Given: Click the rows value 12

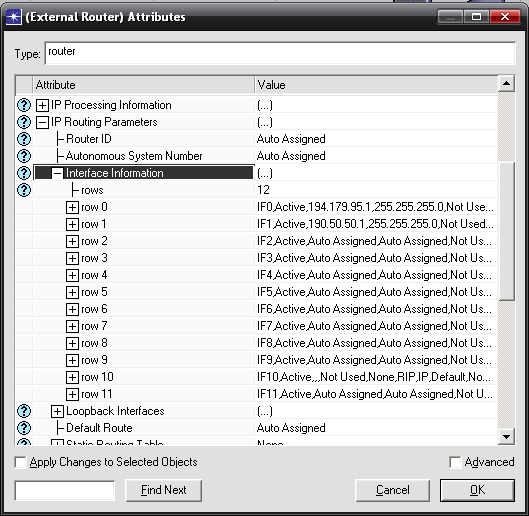Looking at the screenshot, I should (x=263, y=190).
